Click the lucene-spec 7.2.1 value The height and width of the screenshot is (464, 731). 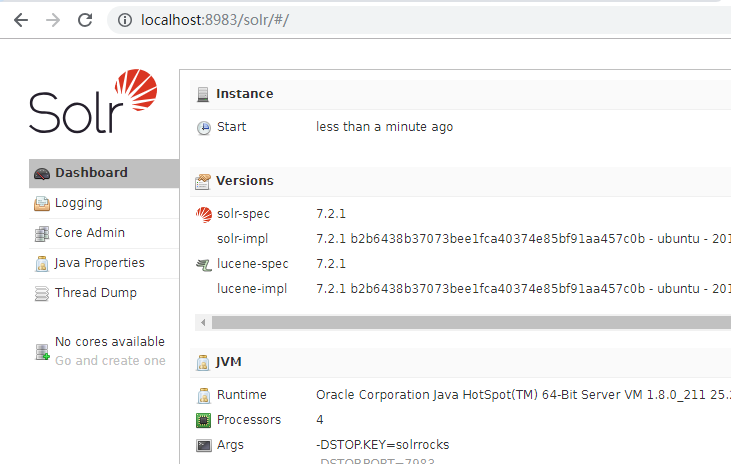click(331, 264)
